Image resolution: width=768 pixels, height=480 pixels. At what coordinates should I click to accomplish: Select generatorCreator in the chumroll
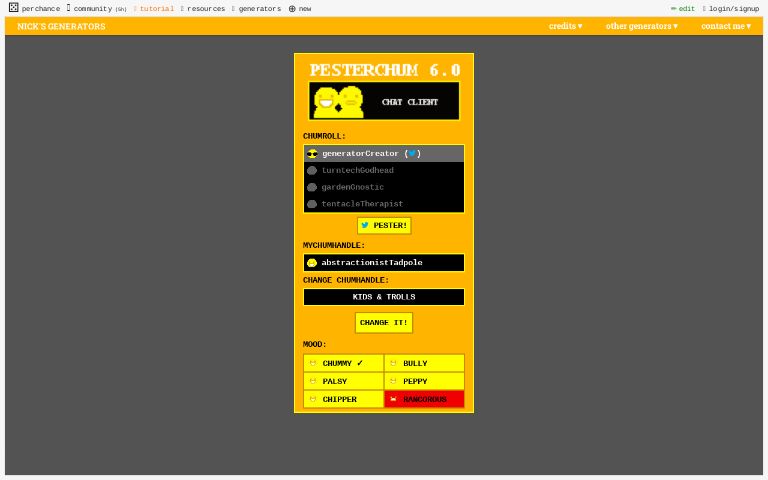(384, 153)
